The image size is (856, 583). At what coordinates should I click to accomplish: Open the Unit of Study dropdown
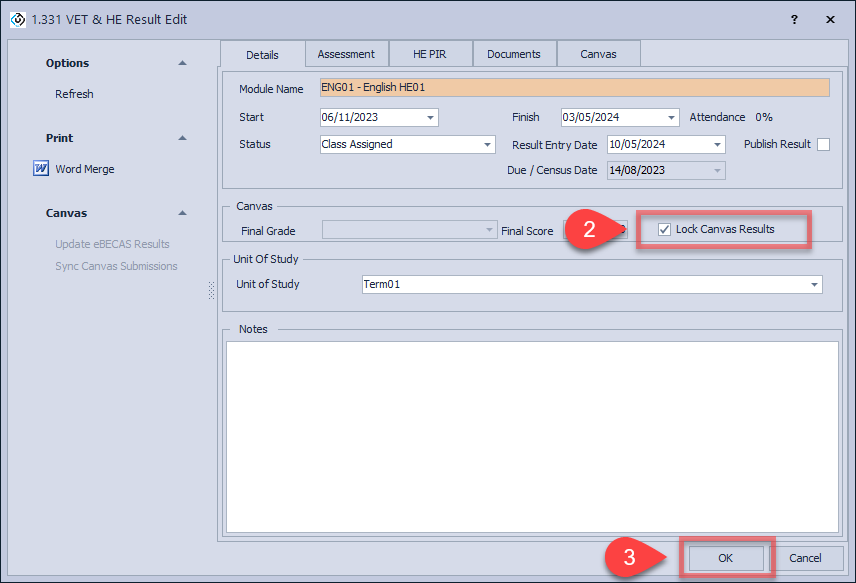[814, 285]
